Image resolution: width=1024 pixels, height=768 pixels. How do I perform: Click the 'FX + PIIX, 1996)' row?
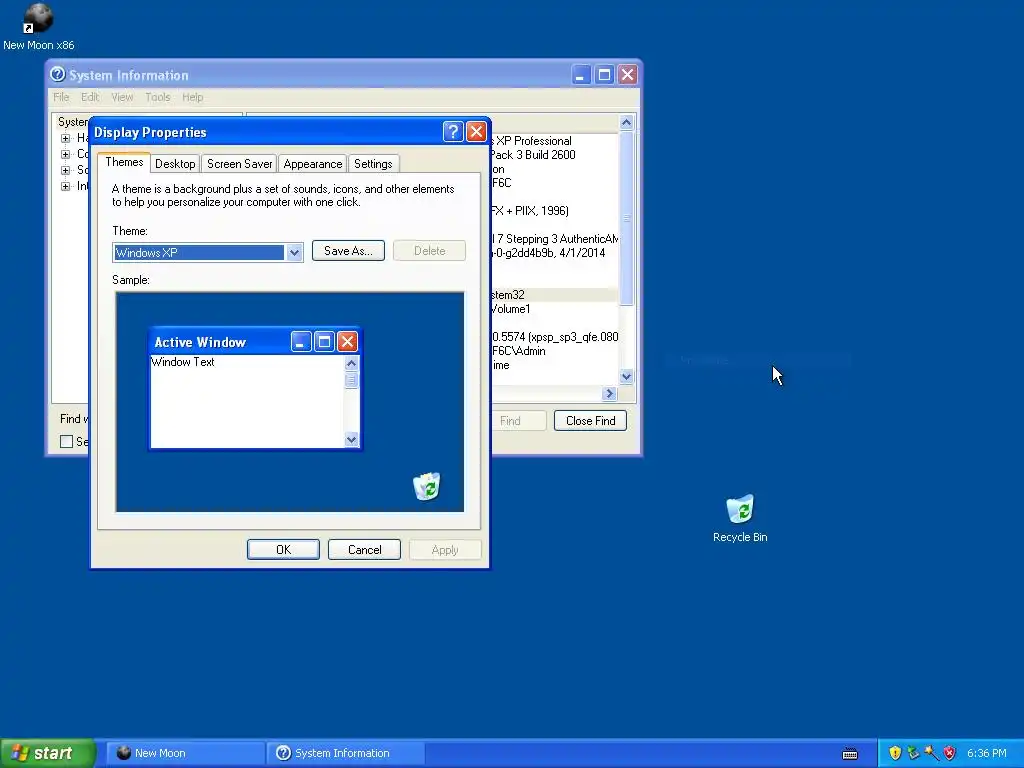tap(530, 211)
